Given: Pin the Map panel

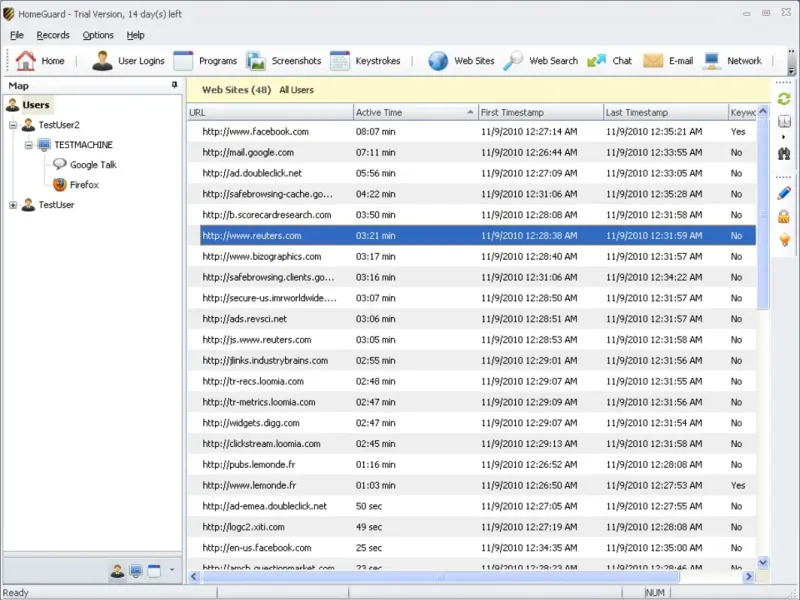Looking at the screenshot, I should point(175,86).
